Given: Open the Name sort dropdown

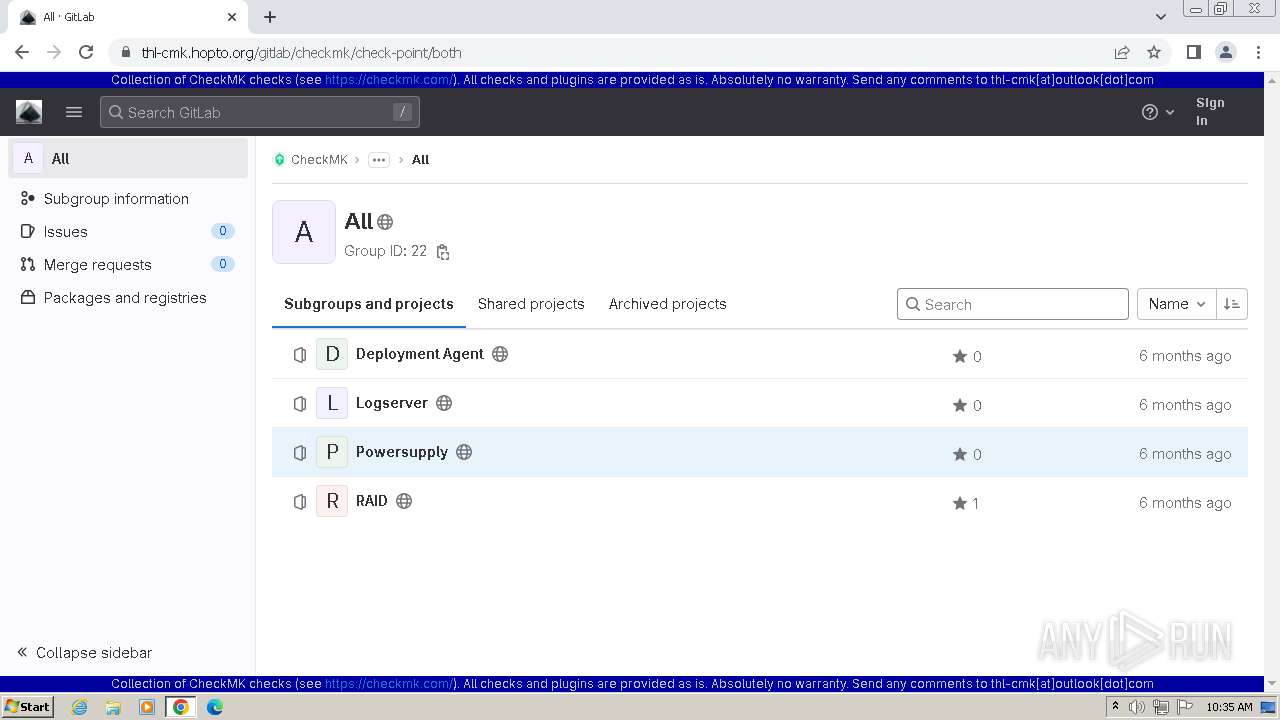Looking at the screenshot, I should click(x=1177, y=304).
